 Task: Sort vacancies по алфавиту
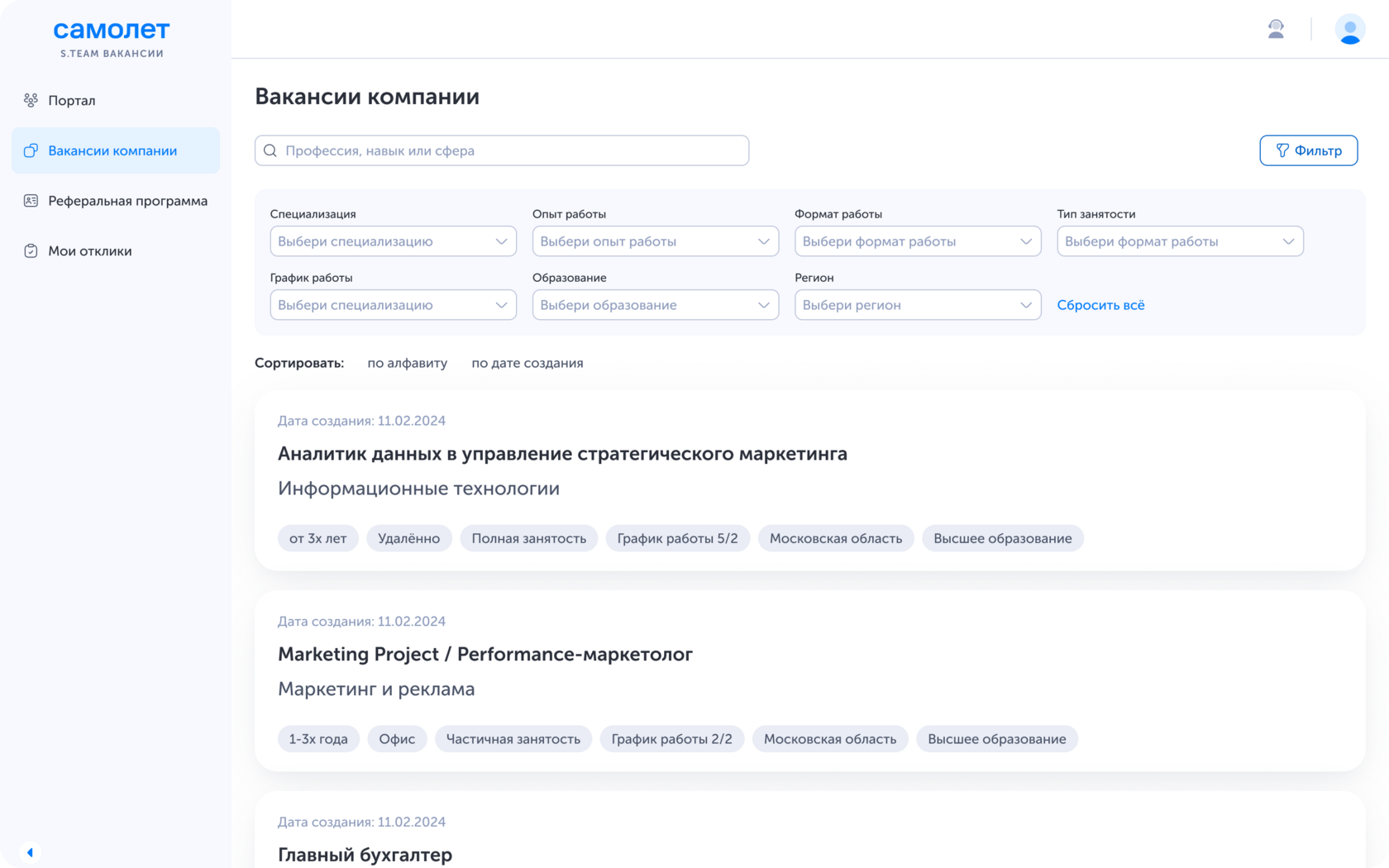click(x=407, y=363)
